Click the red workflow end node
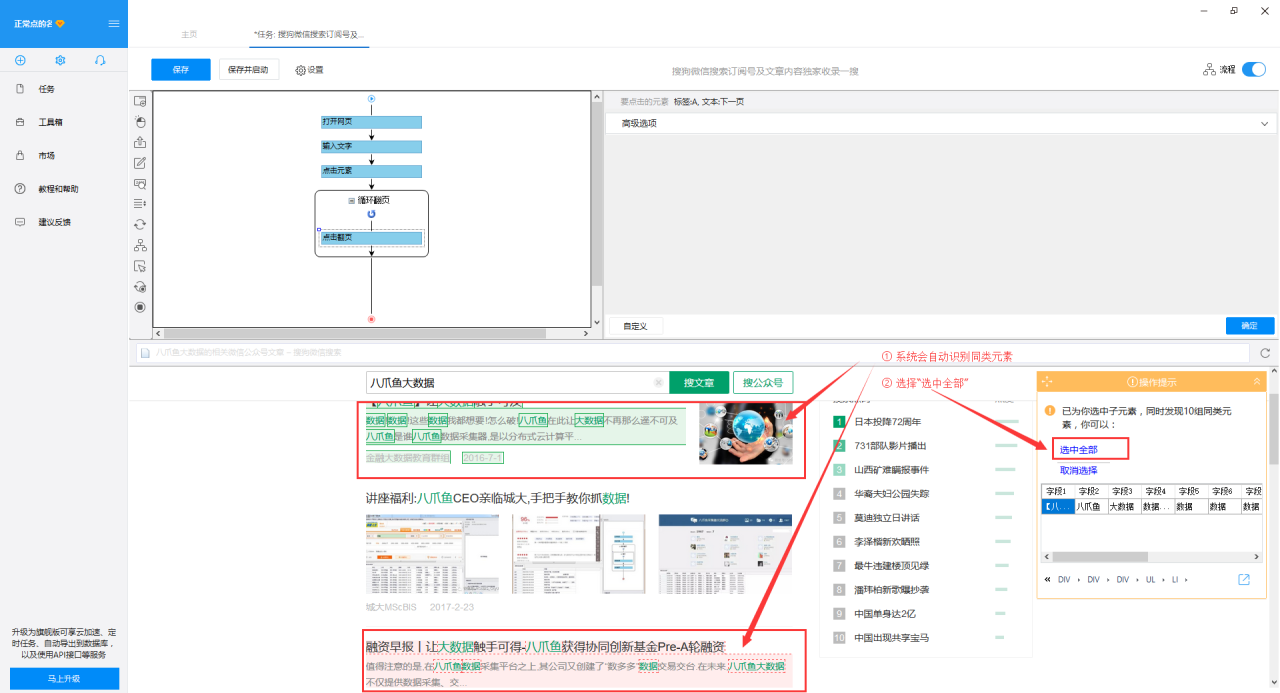The image size is (1280, 693). 371,319
